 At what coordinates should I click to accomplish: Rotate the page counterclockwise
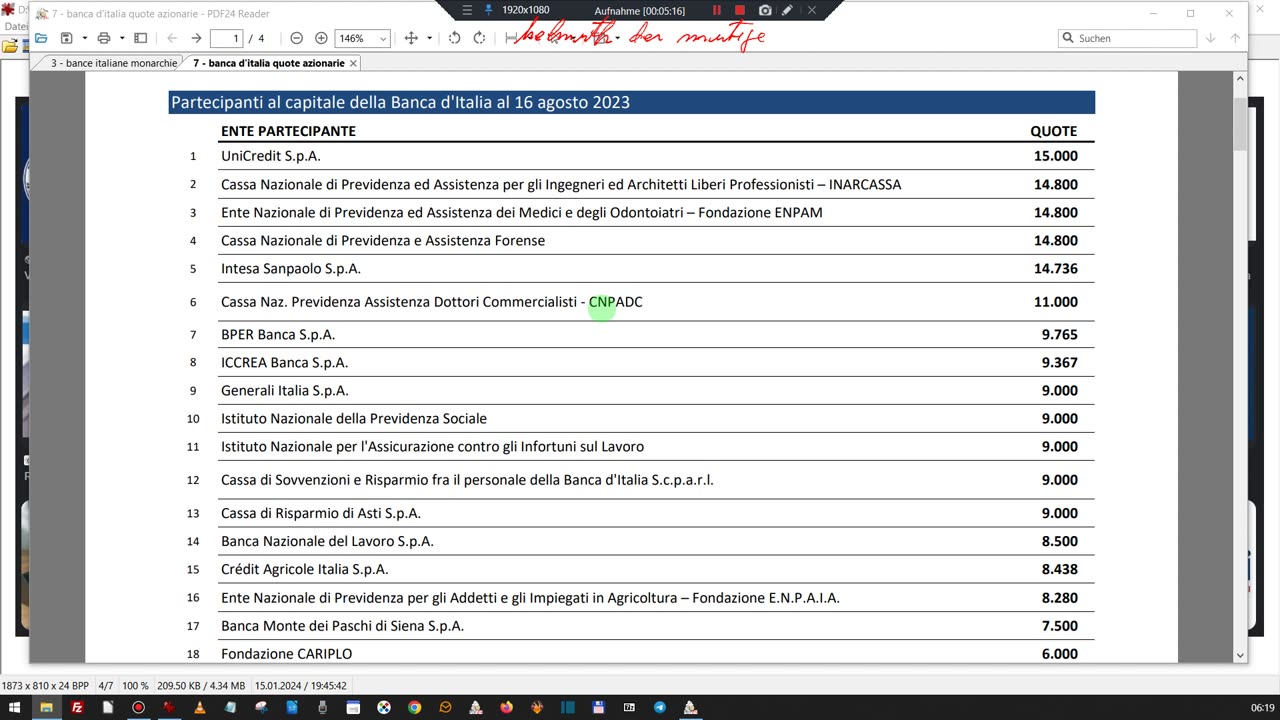tap(454, 38)
